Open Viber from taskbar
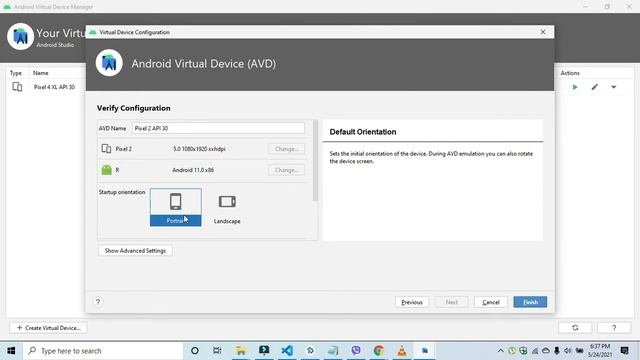 click(x=356, y=351)
